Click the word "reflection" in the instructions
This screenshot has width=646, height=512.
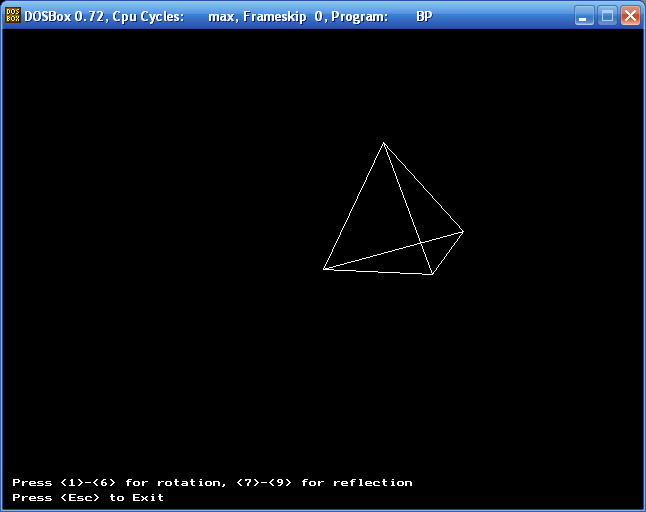(x=372, y=482)
